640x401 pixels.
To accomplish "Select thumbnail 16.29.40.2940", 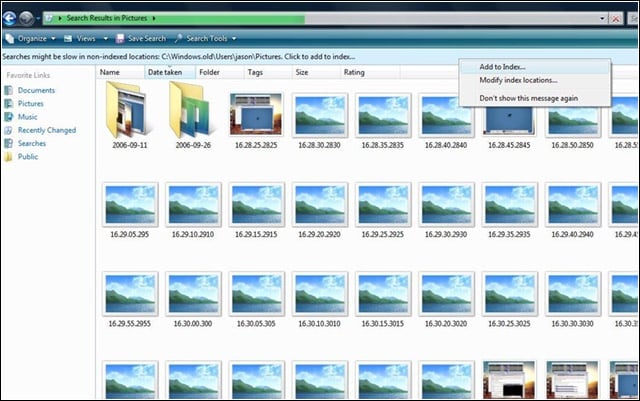I will click(573, 205).
